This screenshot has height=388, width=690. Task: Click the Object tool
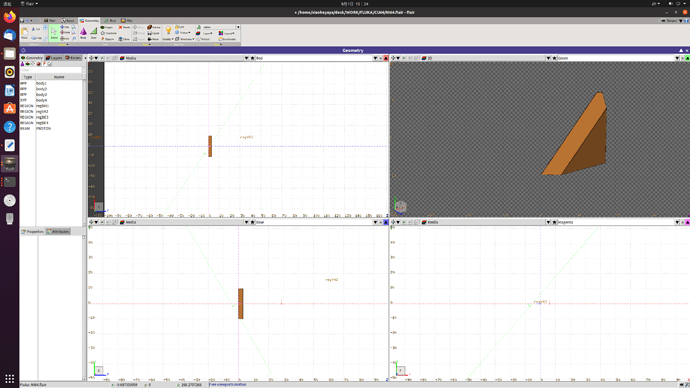[x=108, y=39]
